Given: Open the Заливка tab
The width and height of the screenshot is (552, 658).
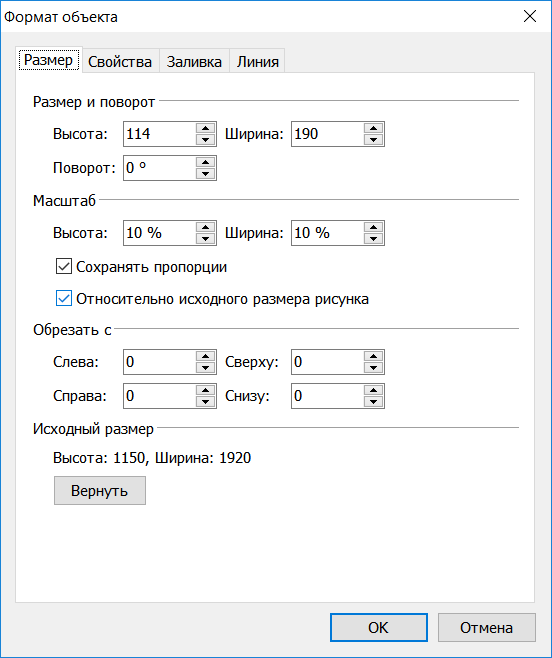Looking at the screenshot, I should tap(194, 62).
